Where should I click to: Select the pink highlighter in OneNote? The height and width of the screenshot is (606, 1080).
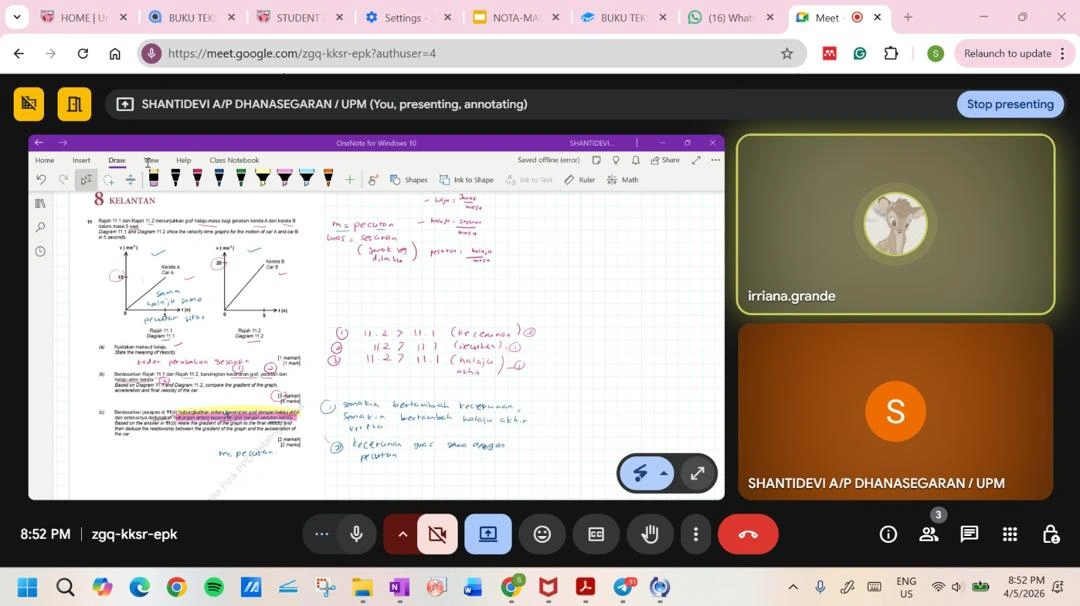[x=284, y=179]
